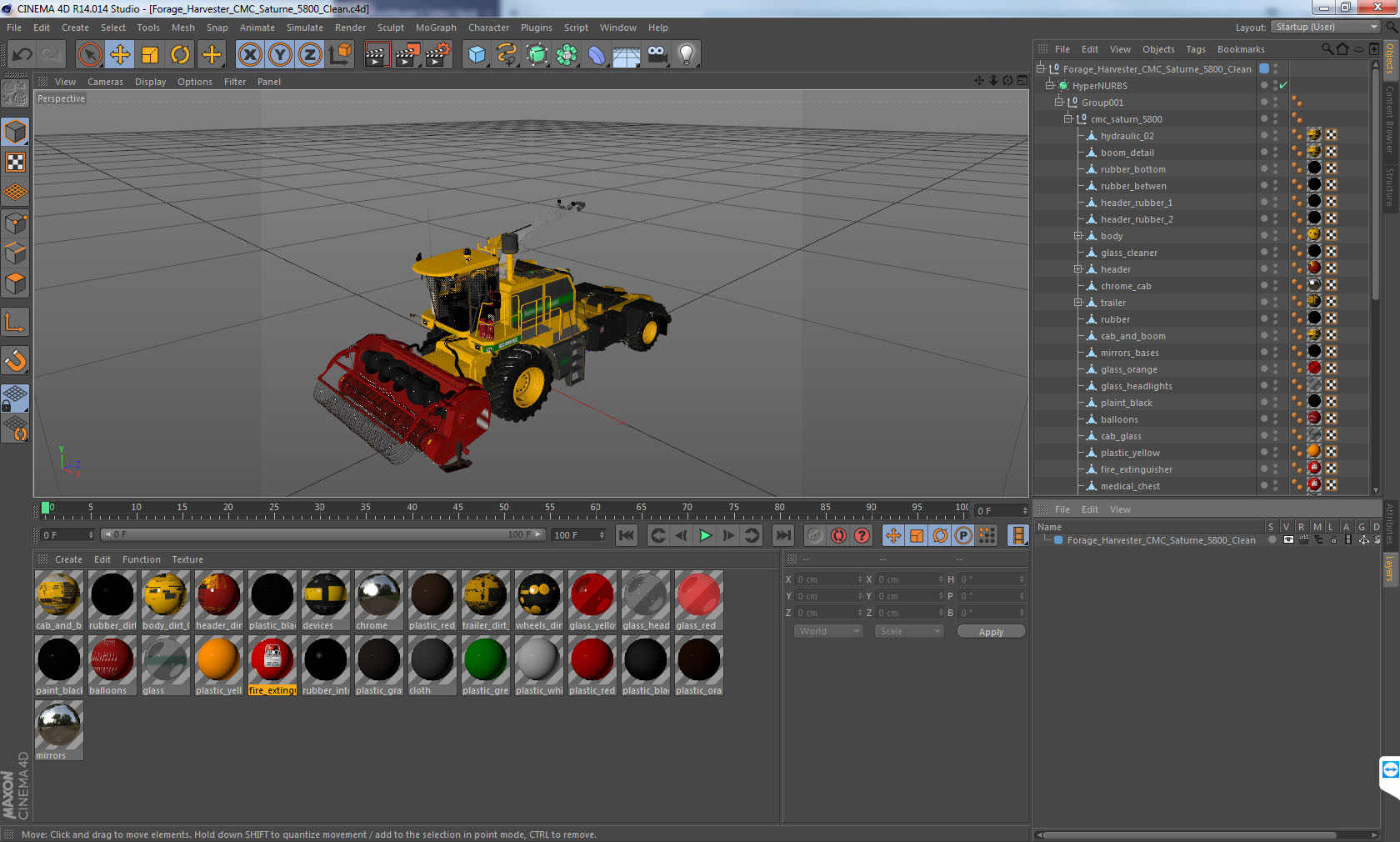Play the animation forward
Image resolution: width=1400 pixels, height=842 pixels.
705,535
